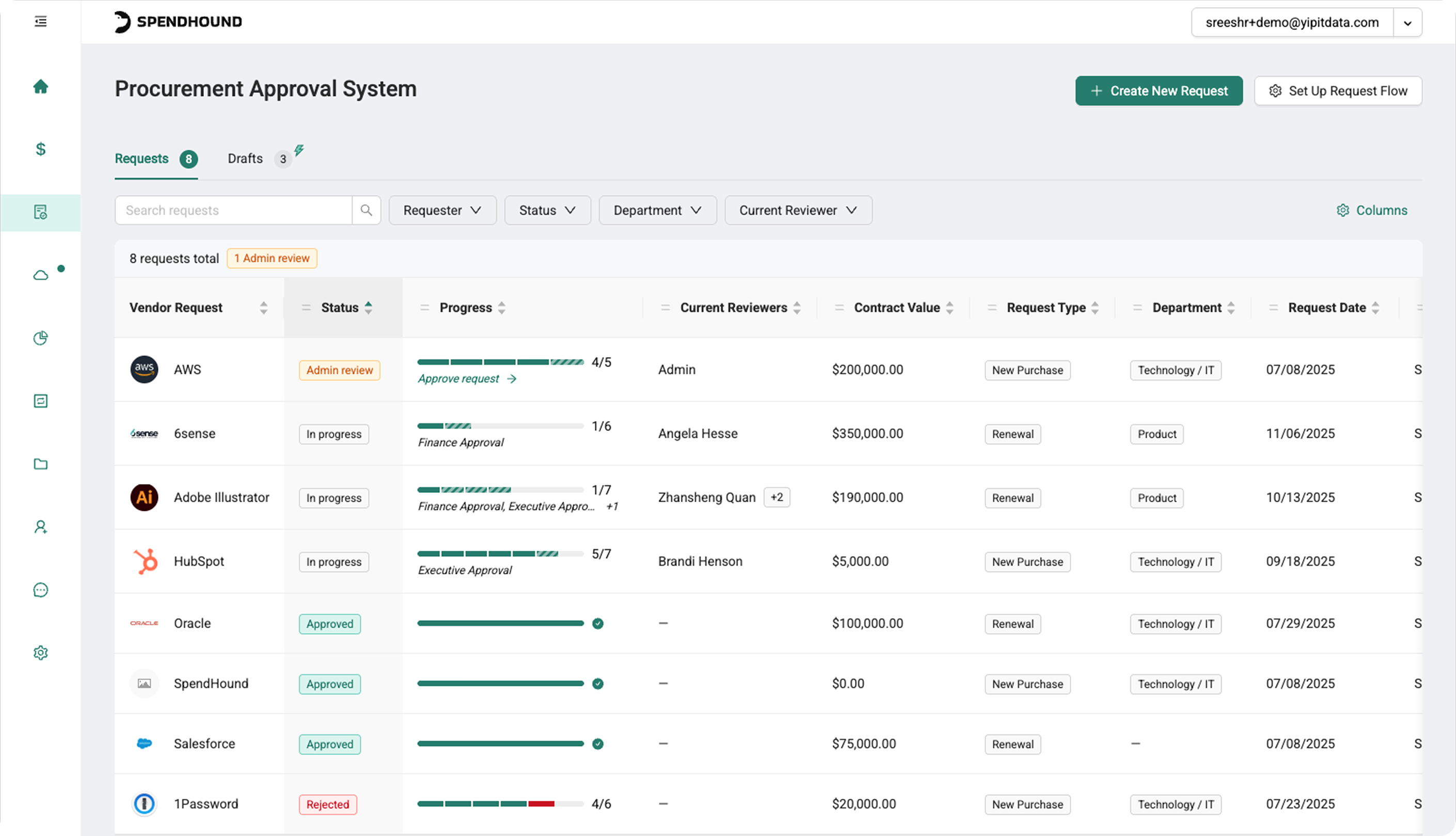The height and width of the screenshot is (836, 1456).
Task: Expand the Requester filter dropdown
Action: pyautogui.click(x=442, y=210)
